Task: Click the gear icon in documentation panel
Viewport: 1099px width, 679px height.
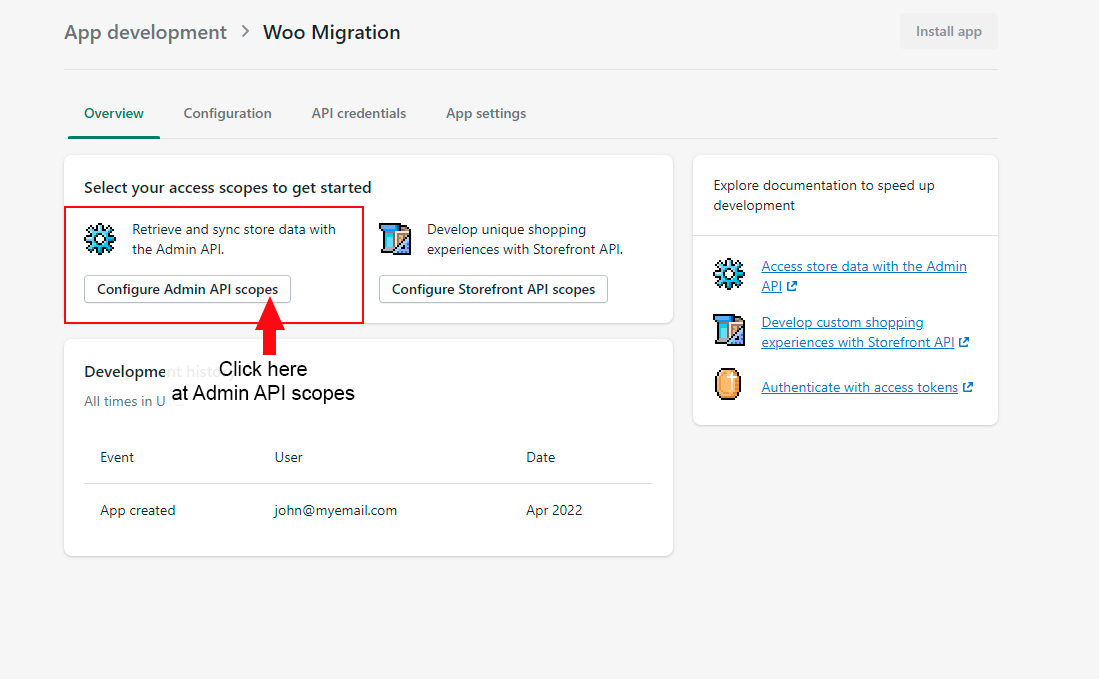Action: (729, 274)
